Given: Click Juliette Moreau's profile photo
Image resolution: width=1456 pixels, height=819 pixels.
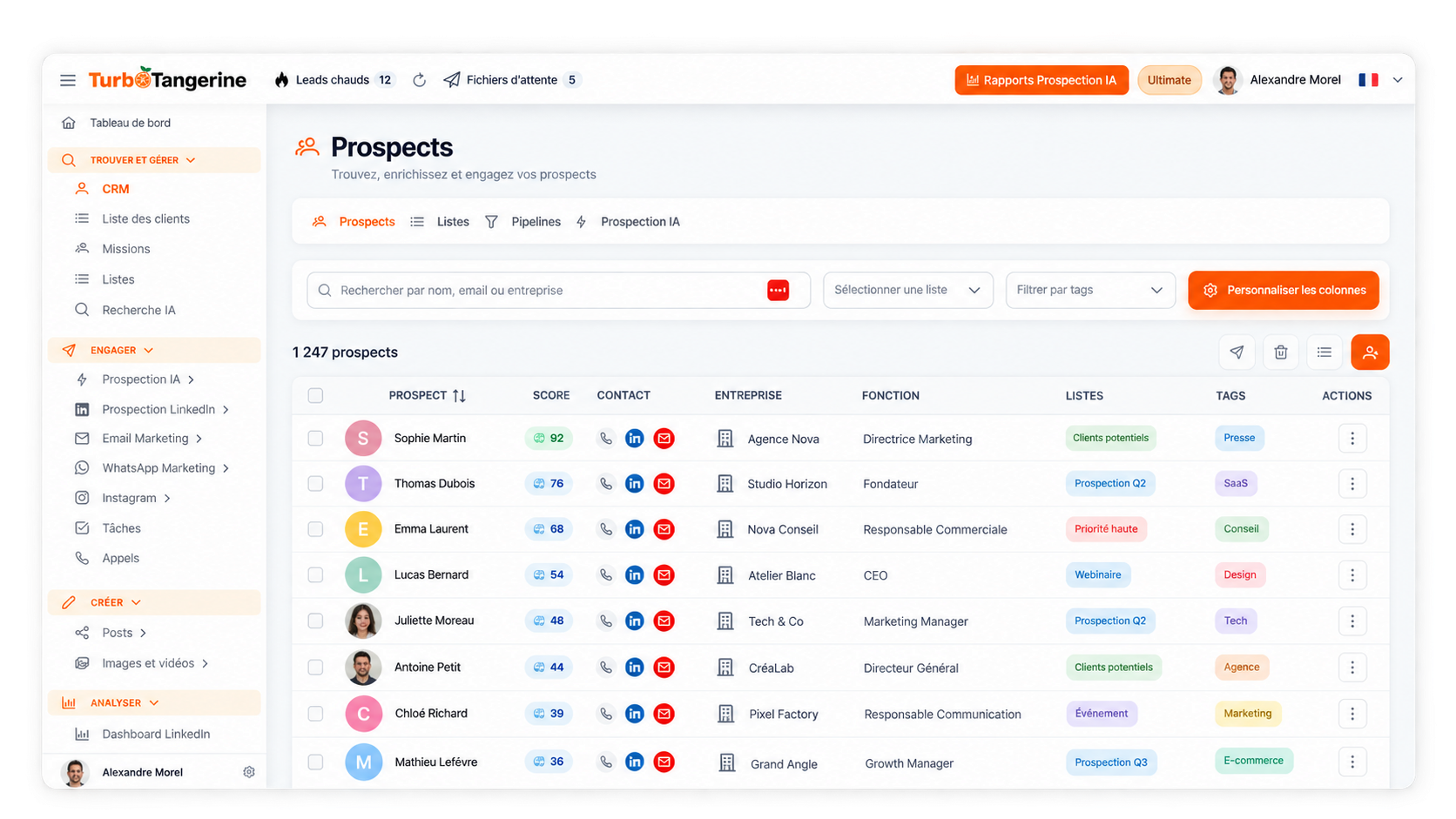Looking at the screenshot, I should (363, 621).
